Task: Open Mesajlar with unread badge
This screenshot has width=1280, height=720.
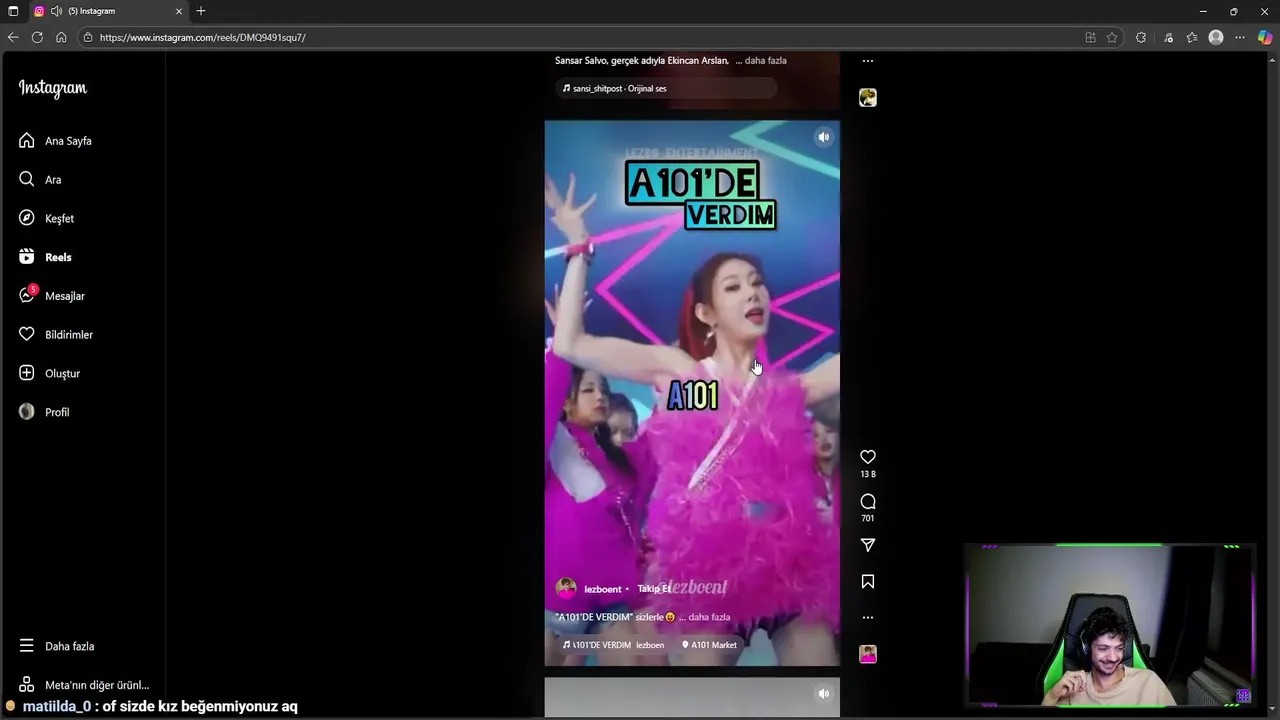Action: (x=52, y=296)
